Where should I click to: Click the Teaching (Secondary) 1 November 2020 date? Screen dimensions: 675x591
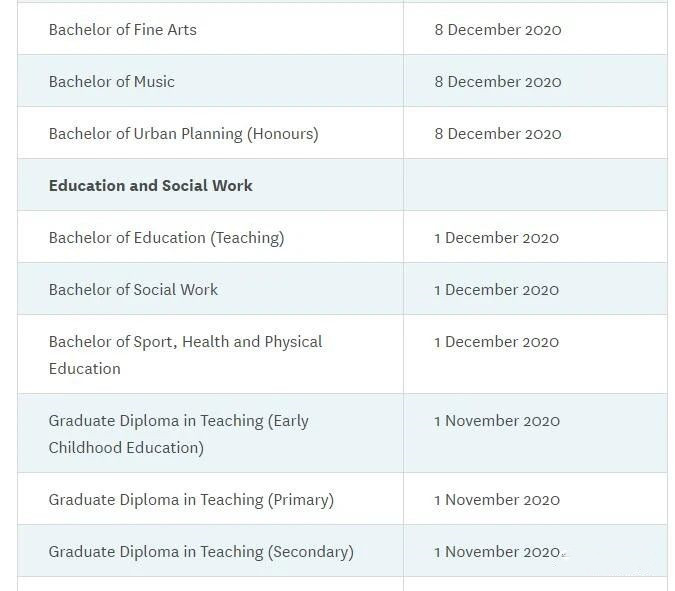pyautogui.click(x=497, y=552)
